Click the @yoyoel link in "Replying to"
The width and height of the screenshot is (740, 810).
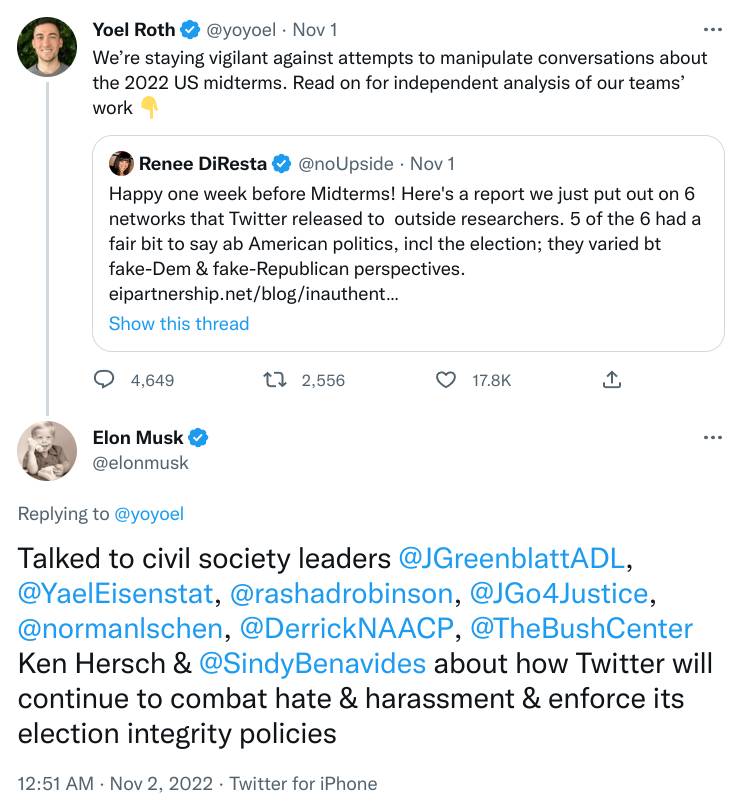149,514
